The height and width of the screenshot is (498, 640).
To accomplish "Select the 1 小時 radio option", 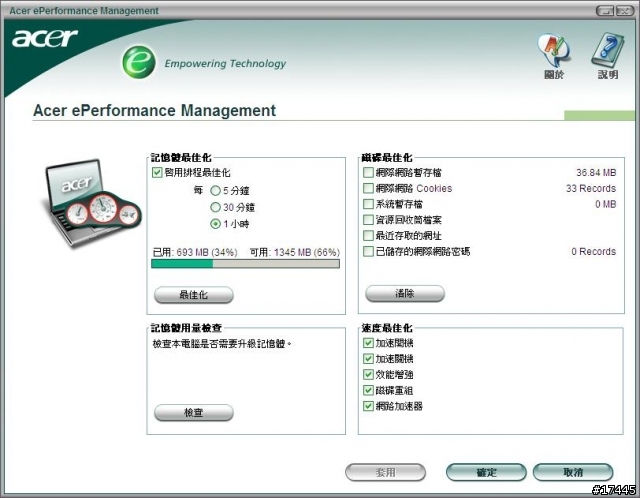I will [x=215, y=224].
